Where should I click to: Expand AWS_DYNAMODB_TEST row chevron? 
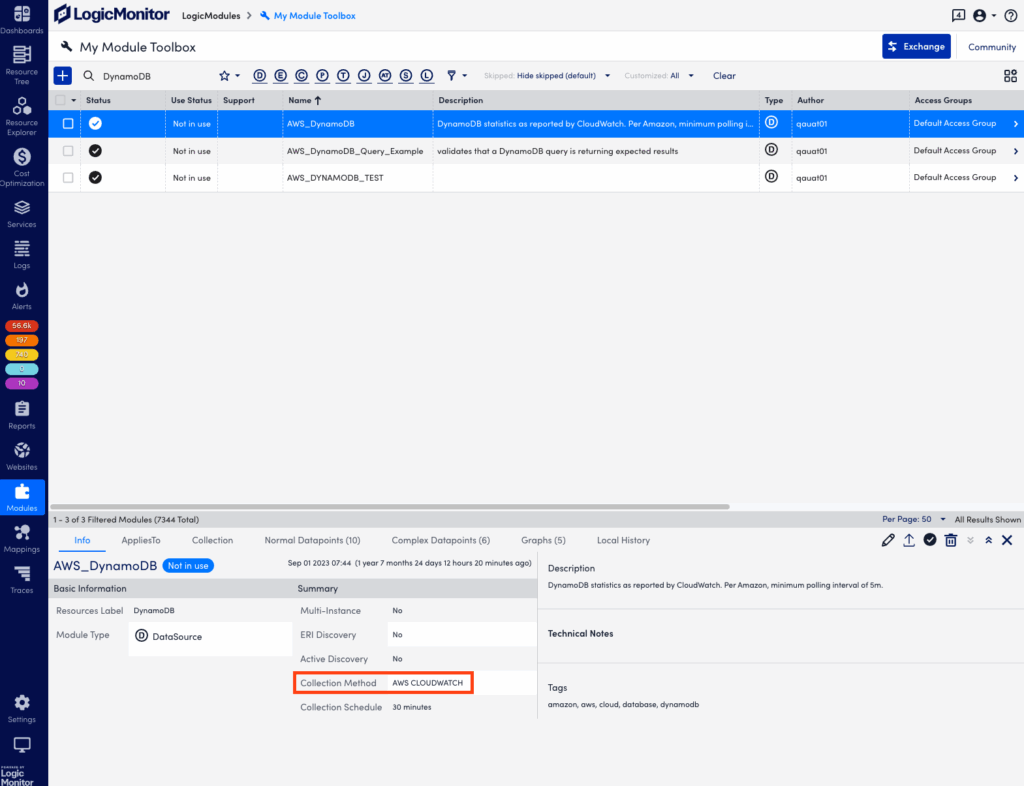tap(1016, 178)
